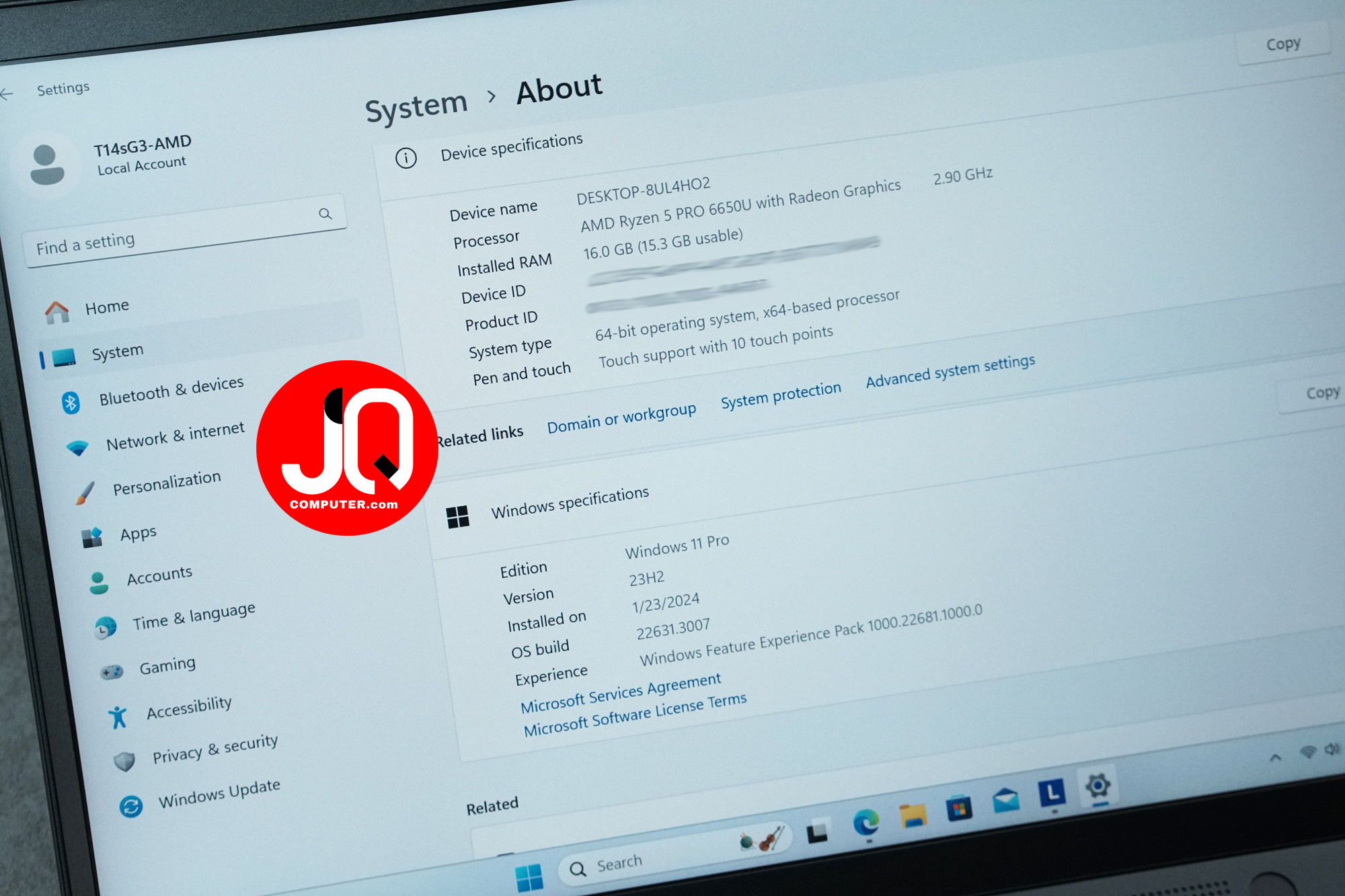Click the 16.0 GB installed RAM value
Viewport: 1345px width, 896px height.
[663, 243]
